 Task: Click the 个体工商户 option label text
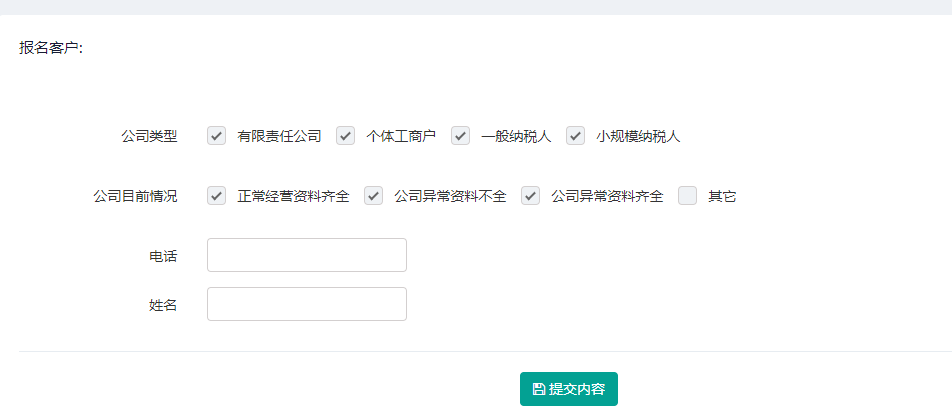pos(401,137)
